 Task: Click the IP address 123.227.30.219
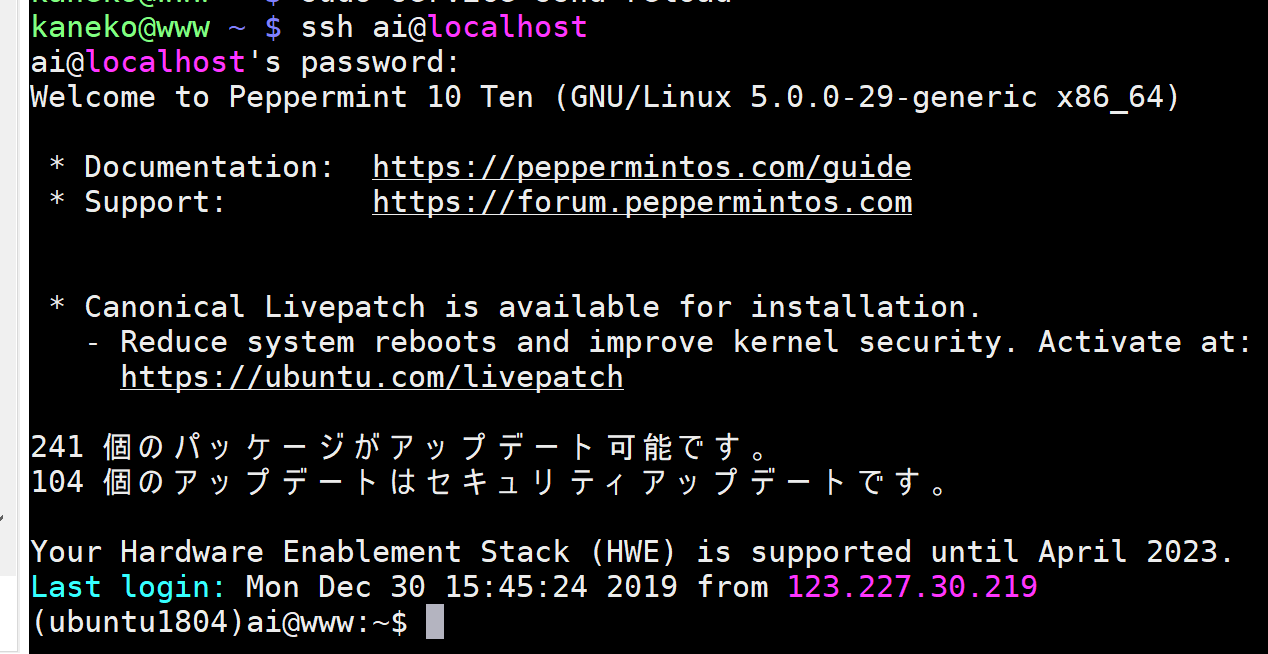click(x=912, y=586)
